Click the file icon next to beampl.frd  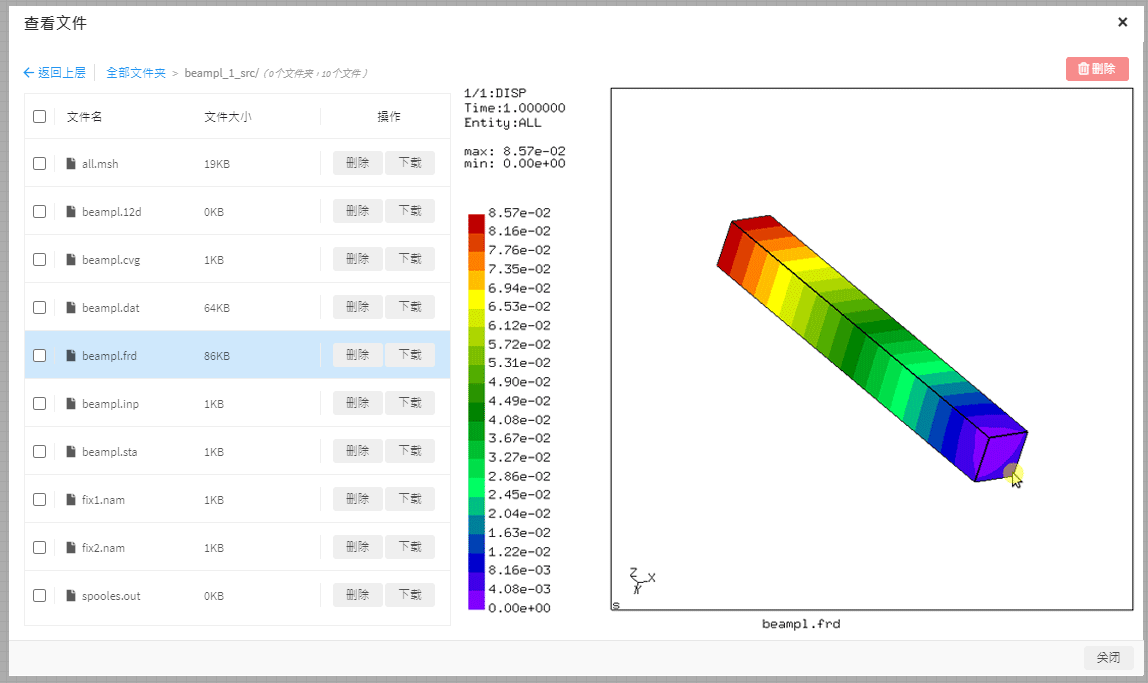point(72,355)
